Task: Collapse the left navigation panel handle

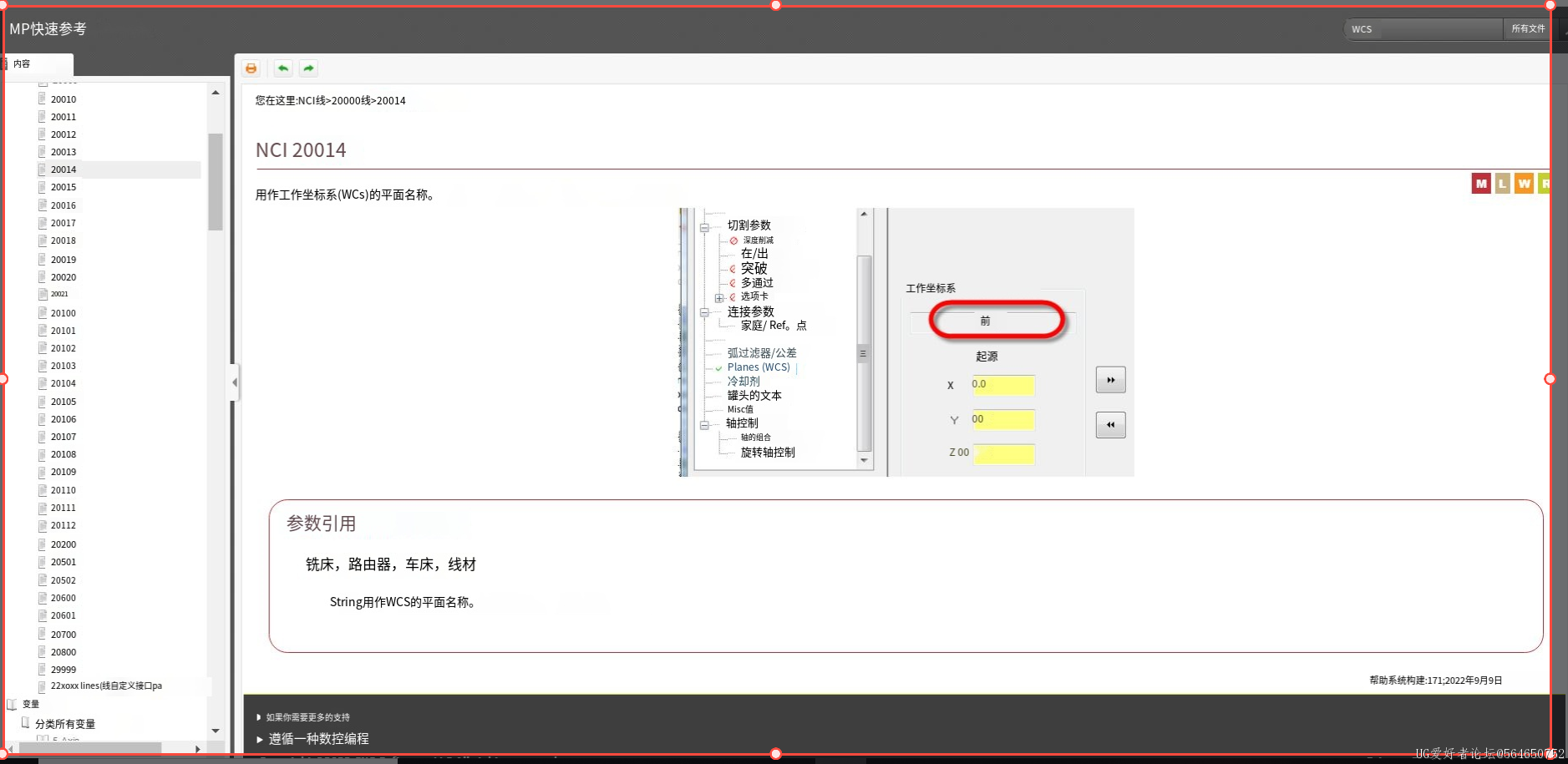Action: point(235,382)
